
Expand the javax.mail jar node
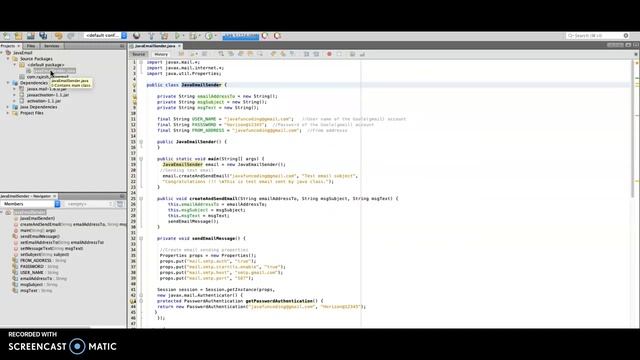point(15,89)
